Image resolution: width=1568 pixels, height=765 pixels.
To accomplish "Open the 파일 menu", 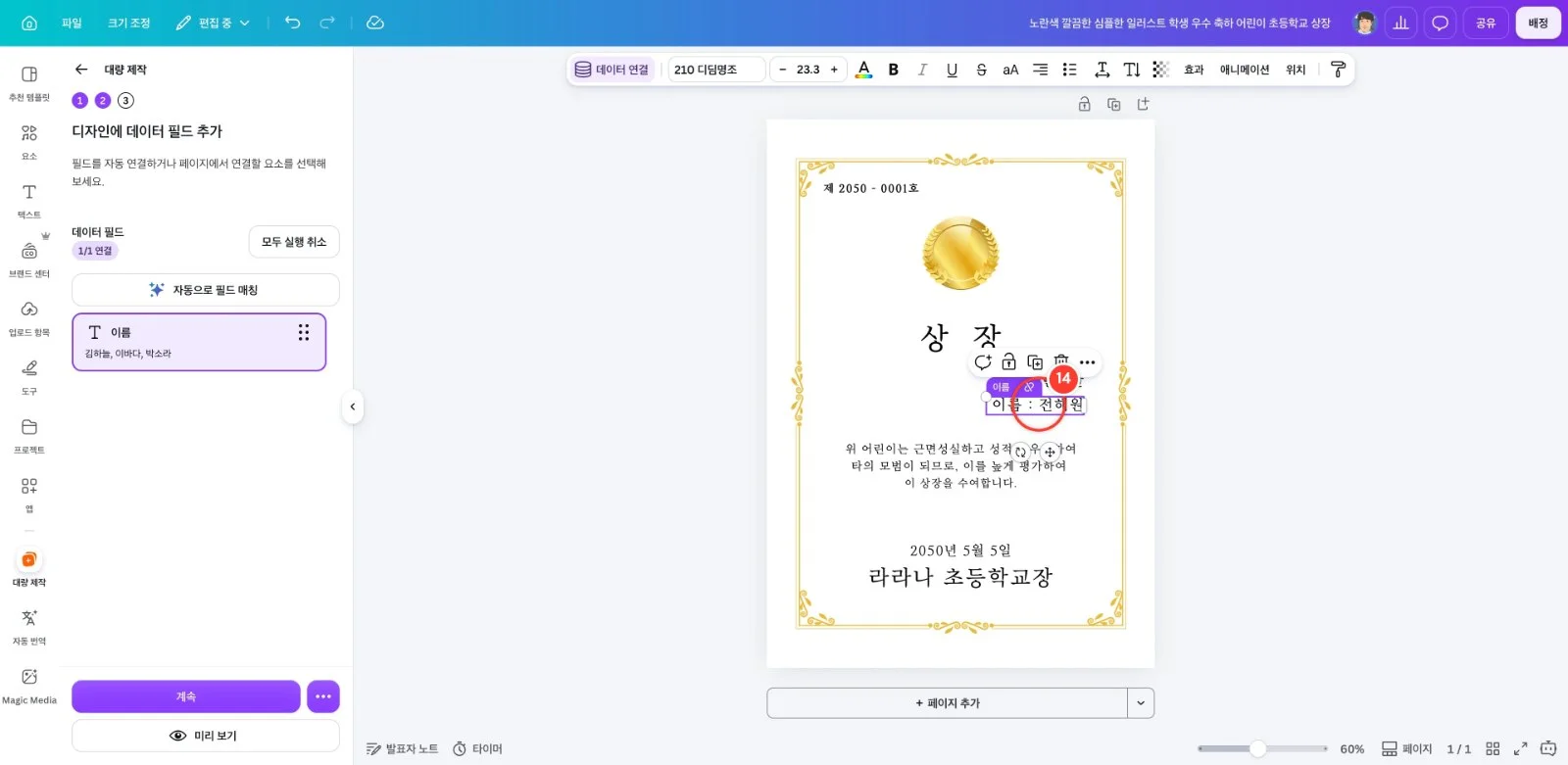I will [72, 23].
